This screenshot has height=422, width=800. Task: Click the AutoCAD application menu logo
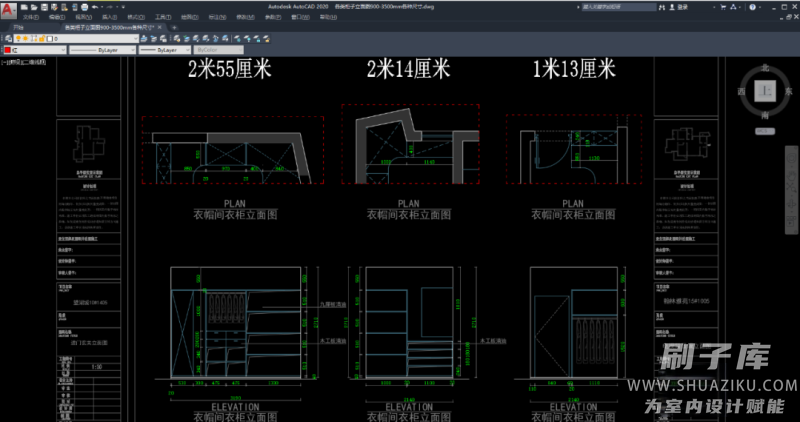point(8,10)
